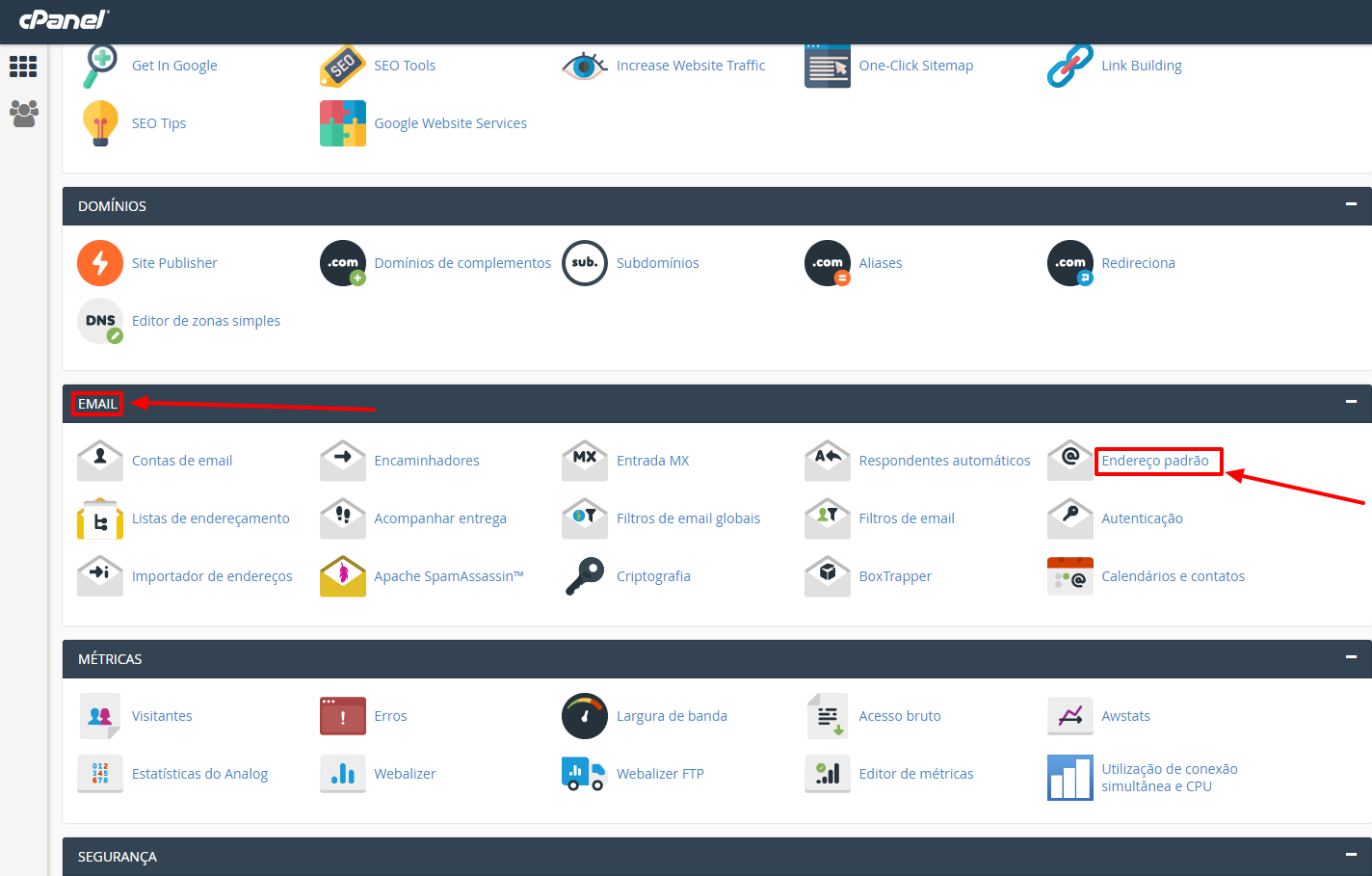This screenshot has height=876, width=1372.
Task: Open the Contas de email link
Action: pyautogui.click(x=182, y=461)
